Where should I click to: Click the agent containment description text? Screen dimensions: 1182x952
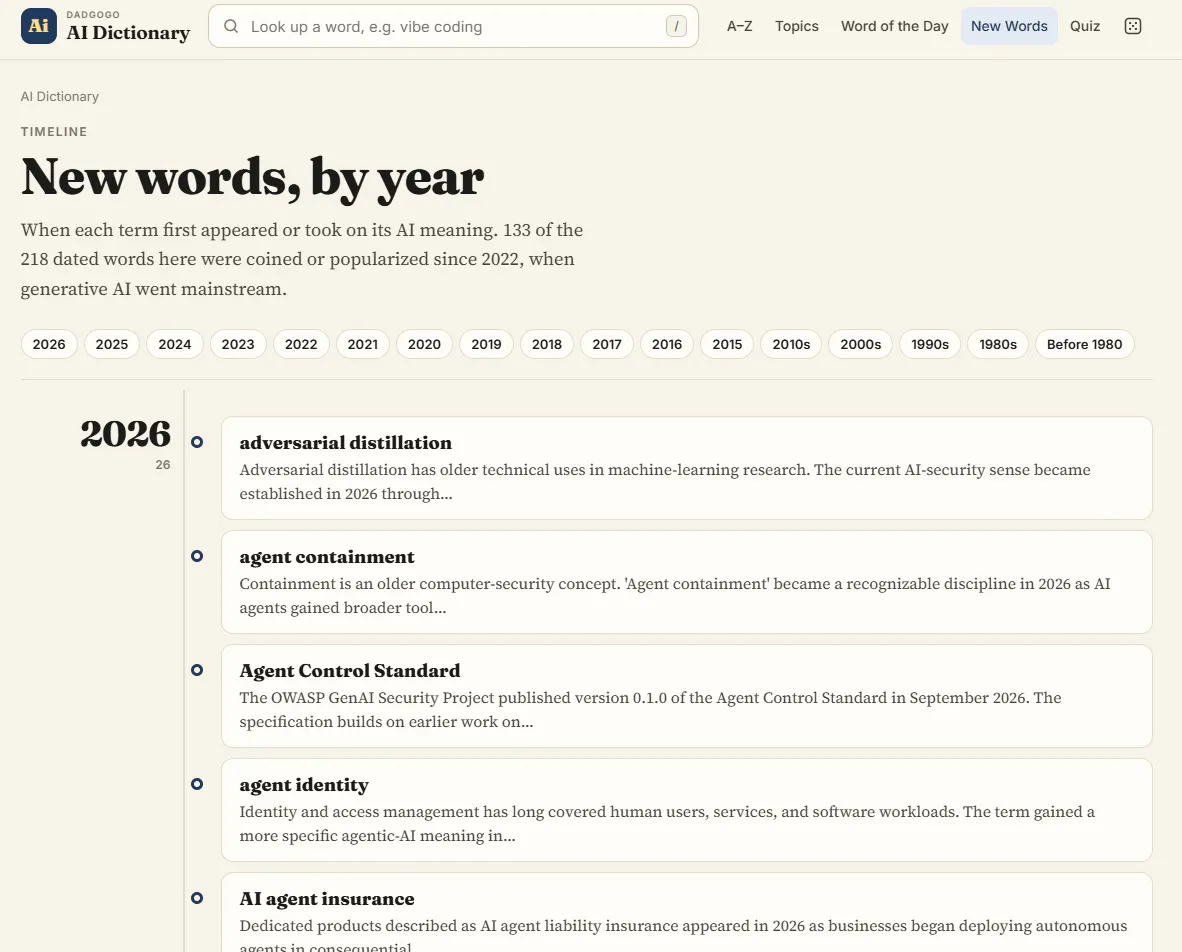pyautogui.click(x=675, y=595)
